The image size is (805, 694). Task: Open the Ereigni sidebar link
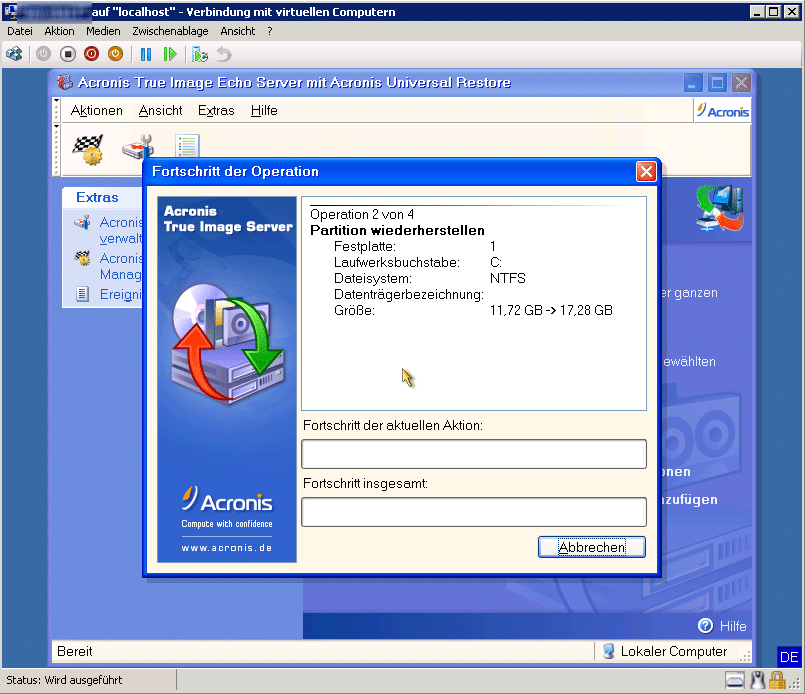click(x=121, y=294)
